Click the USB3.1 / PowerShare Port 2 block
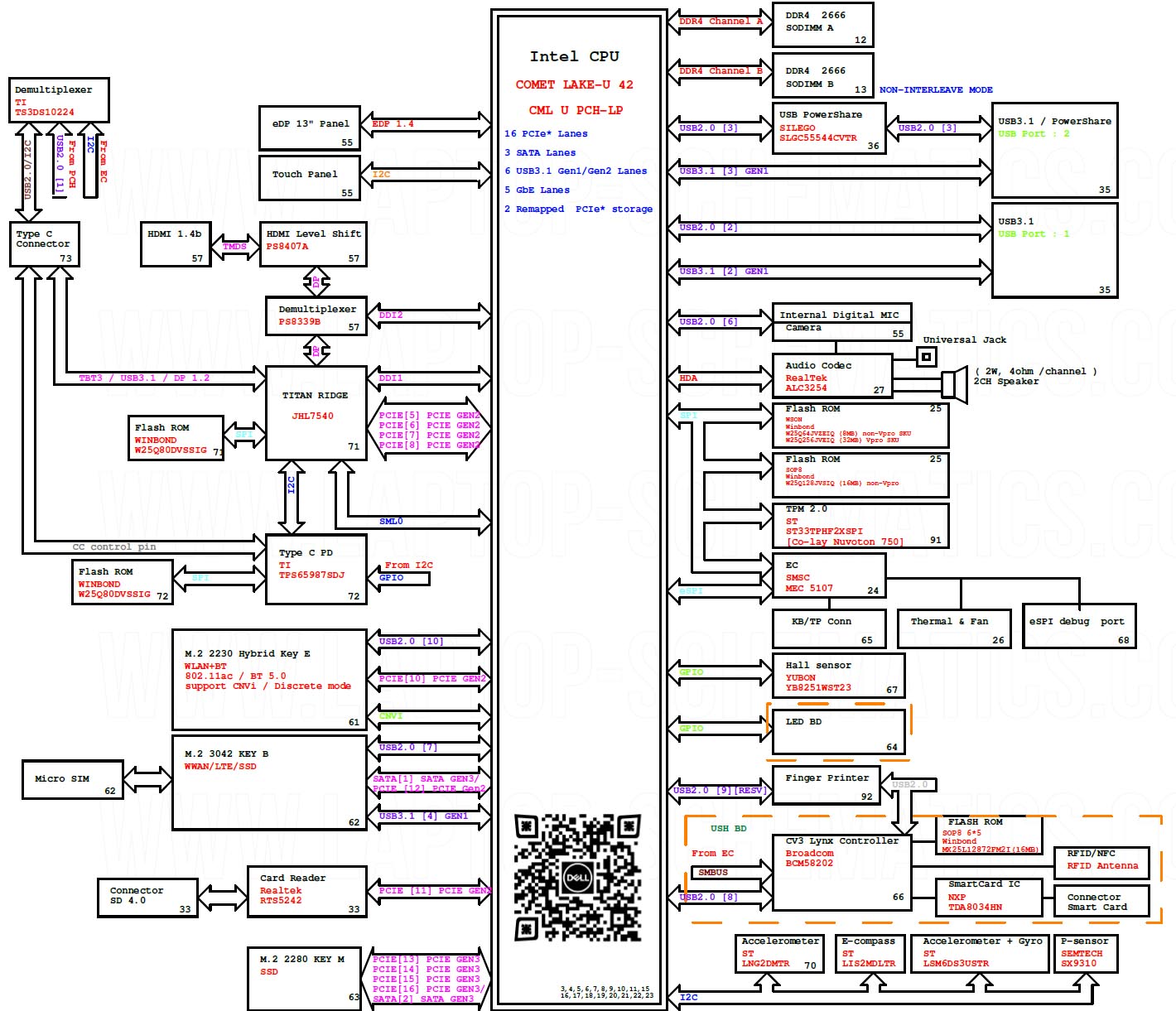 tap(1055, 150)
